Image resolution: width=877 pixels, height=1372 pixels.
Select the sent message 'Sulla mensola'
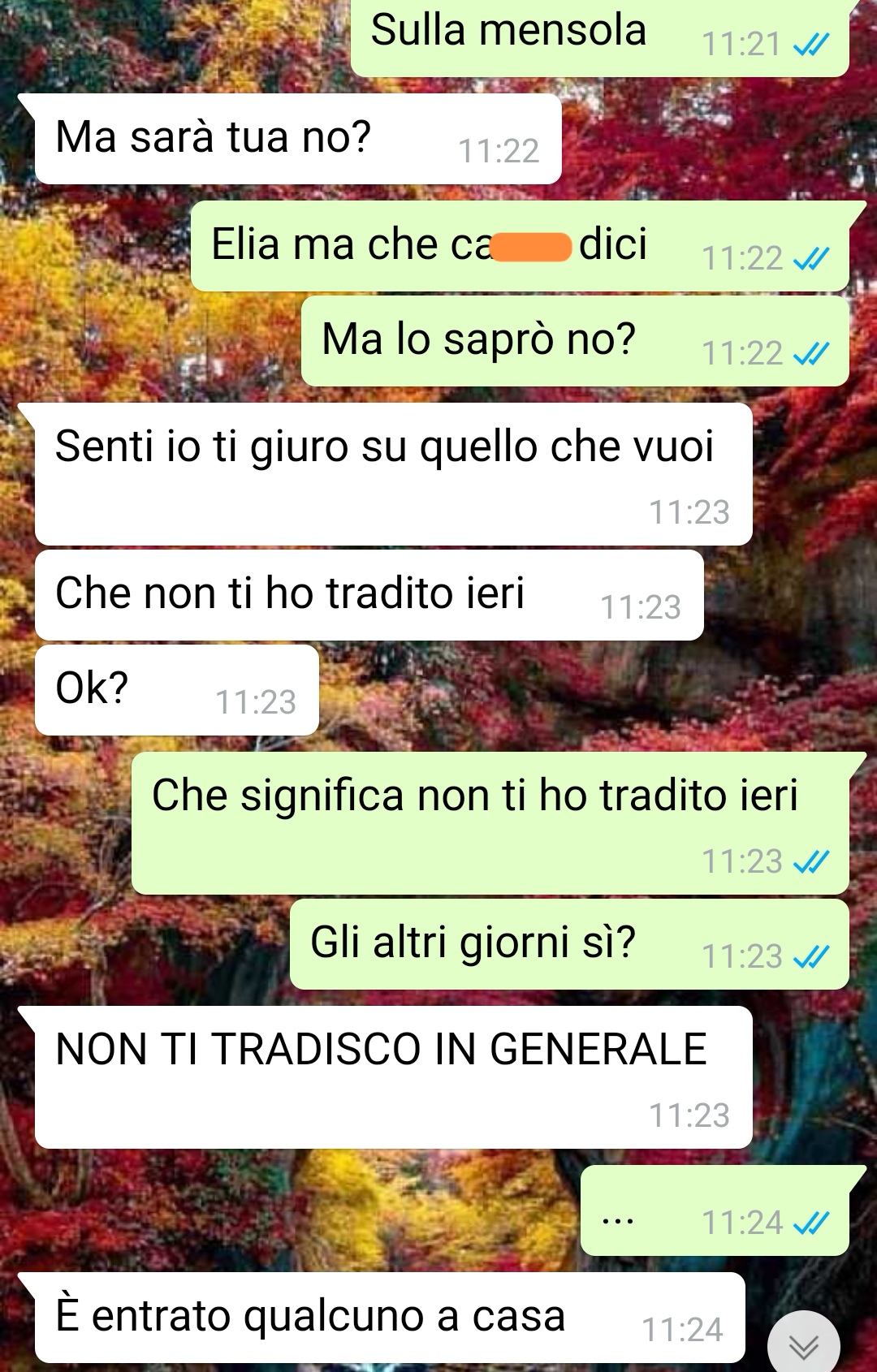point(599,37)
